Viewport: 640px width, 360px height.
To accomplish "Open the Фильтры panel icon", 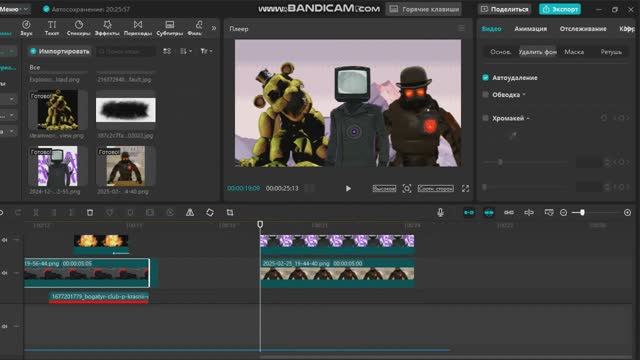I will coord(196,28).
